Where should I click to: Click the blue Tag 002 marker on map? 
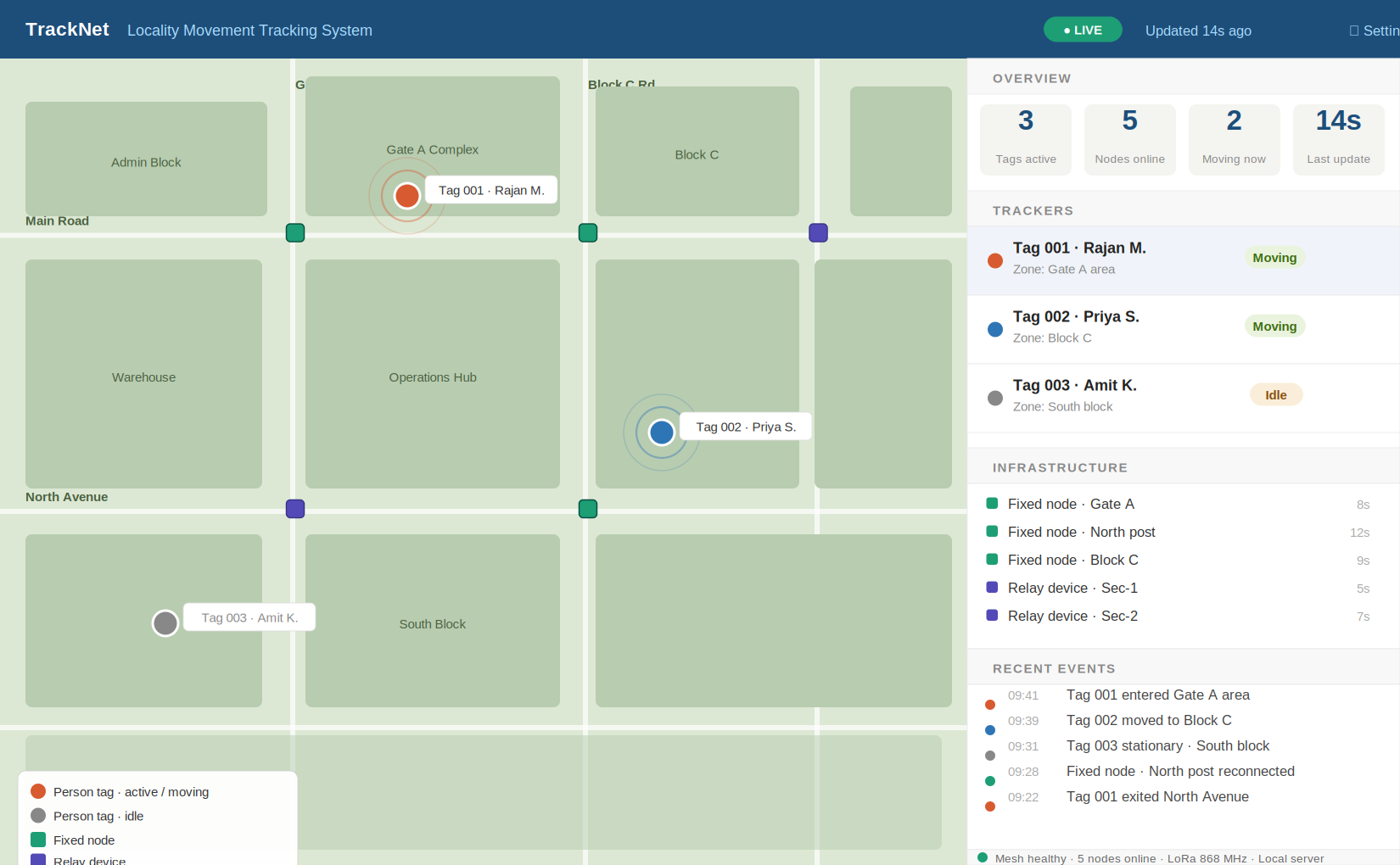click(662, 432)
